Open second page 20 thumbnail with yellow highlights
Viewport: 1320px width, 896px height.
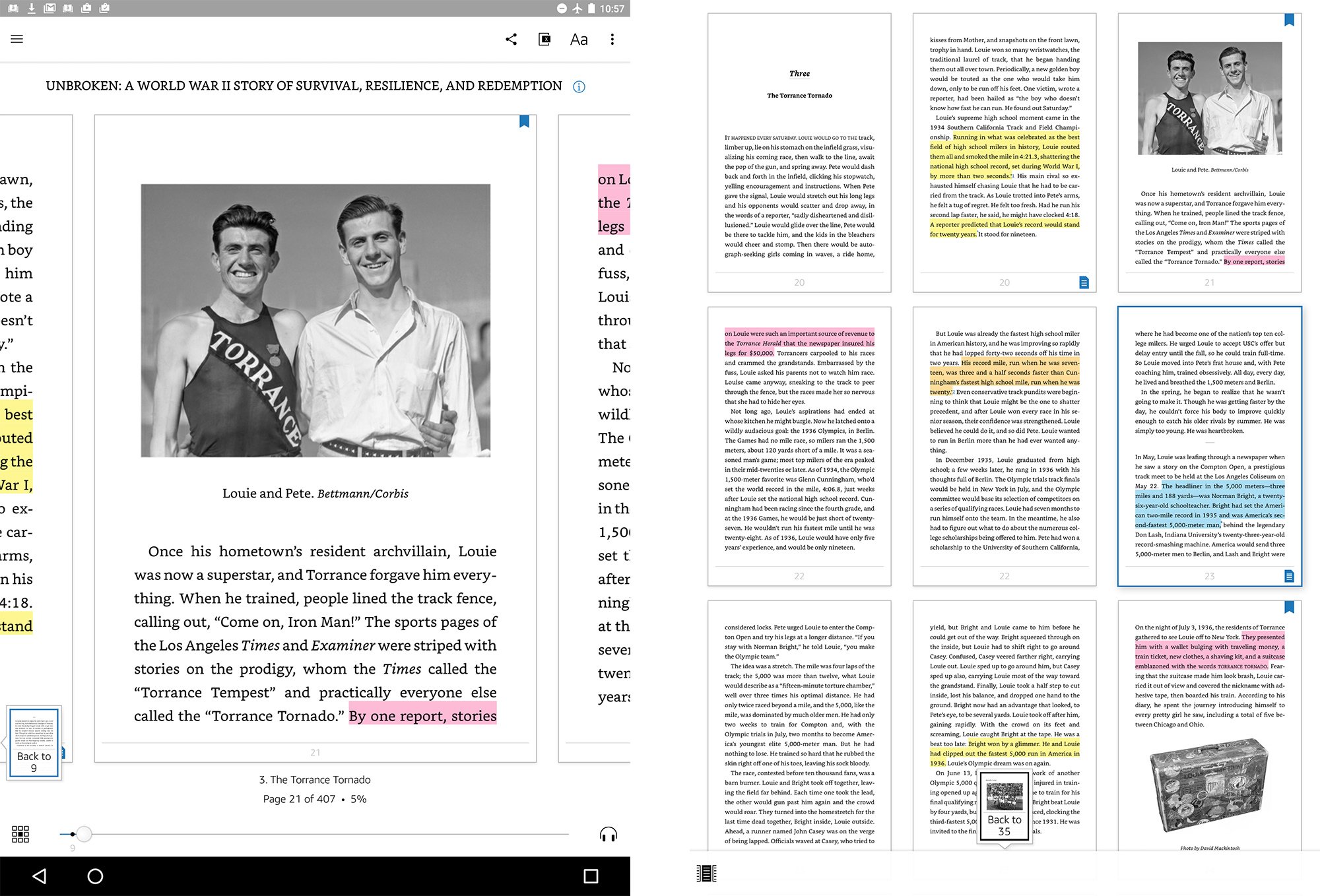point(1005,152)
